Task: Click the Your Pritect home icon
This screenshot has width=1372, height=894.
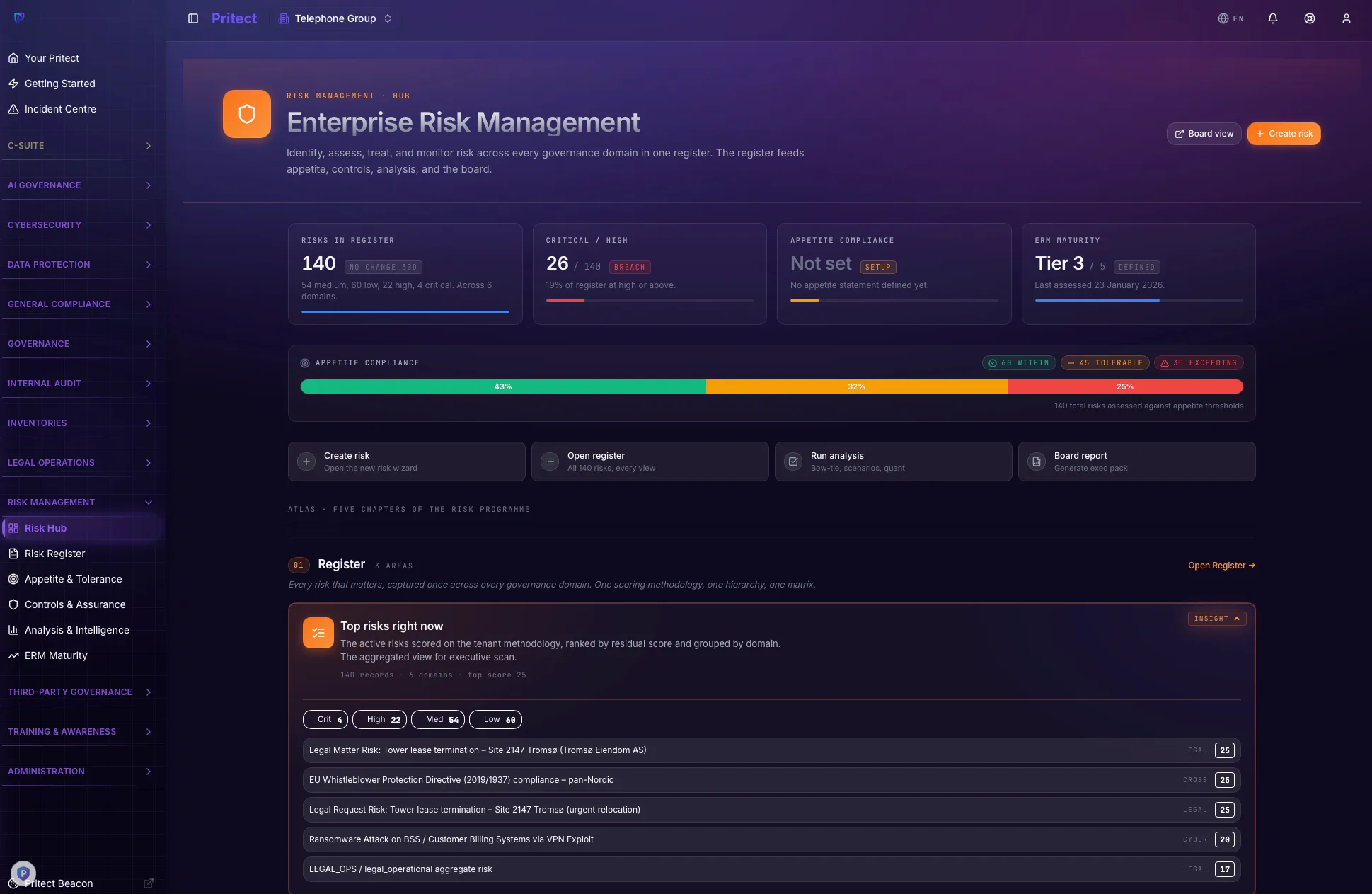Action: click(x=13, y=58)
